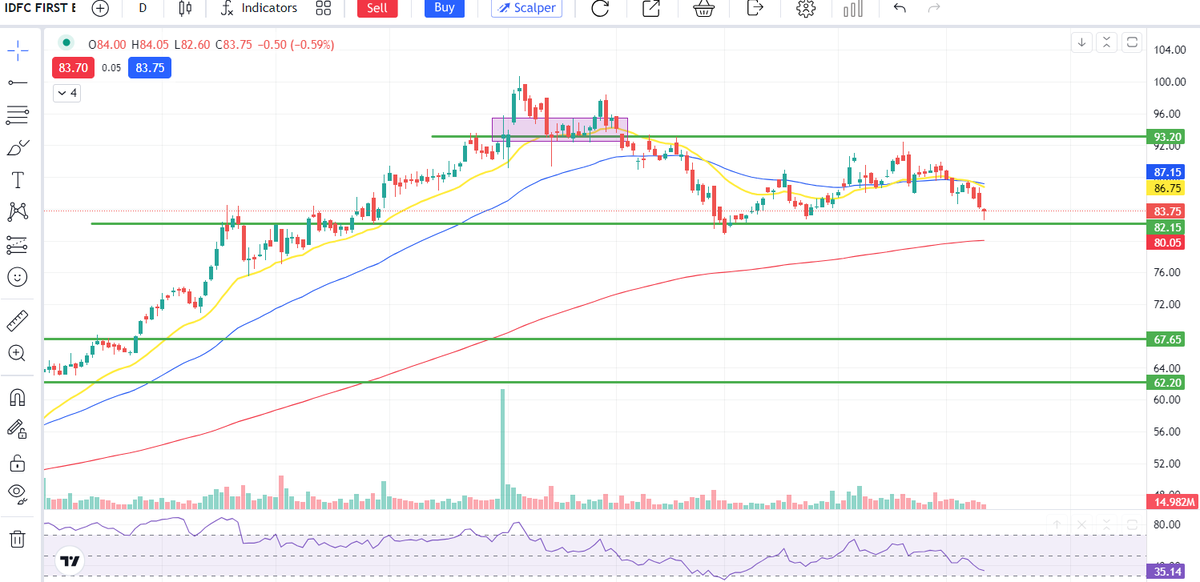Click the green 82.15 support level label
Screen dimensions: 1200x582
coord(1168,227)
